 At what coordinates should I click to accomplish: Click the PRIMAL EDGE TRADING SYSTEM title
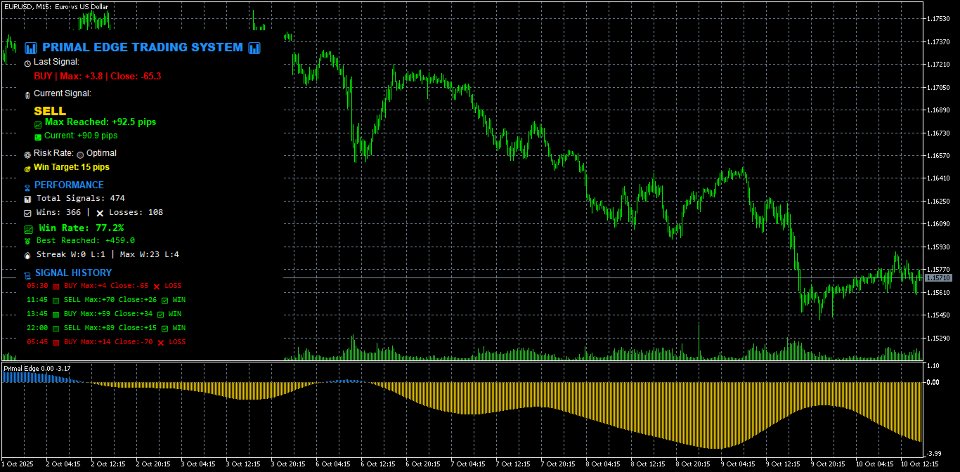[143, 47]
